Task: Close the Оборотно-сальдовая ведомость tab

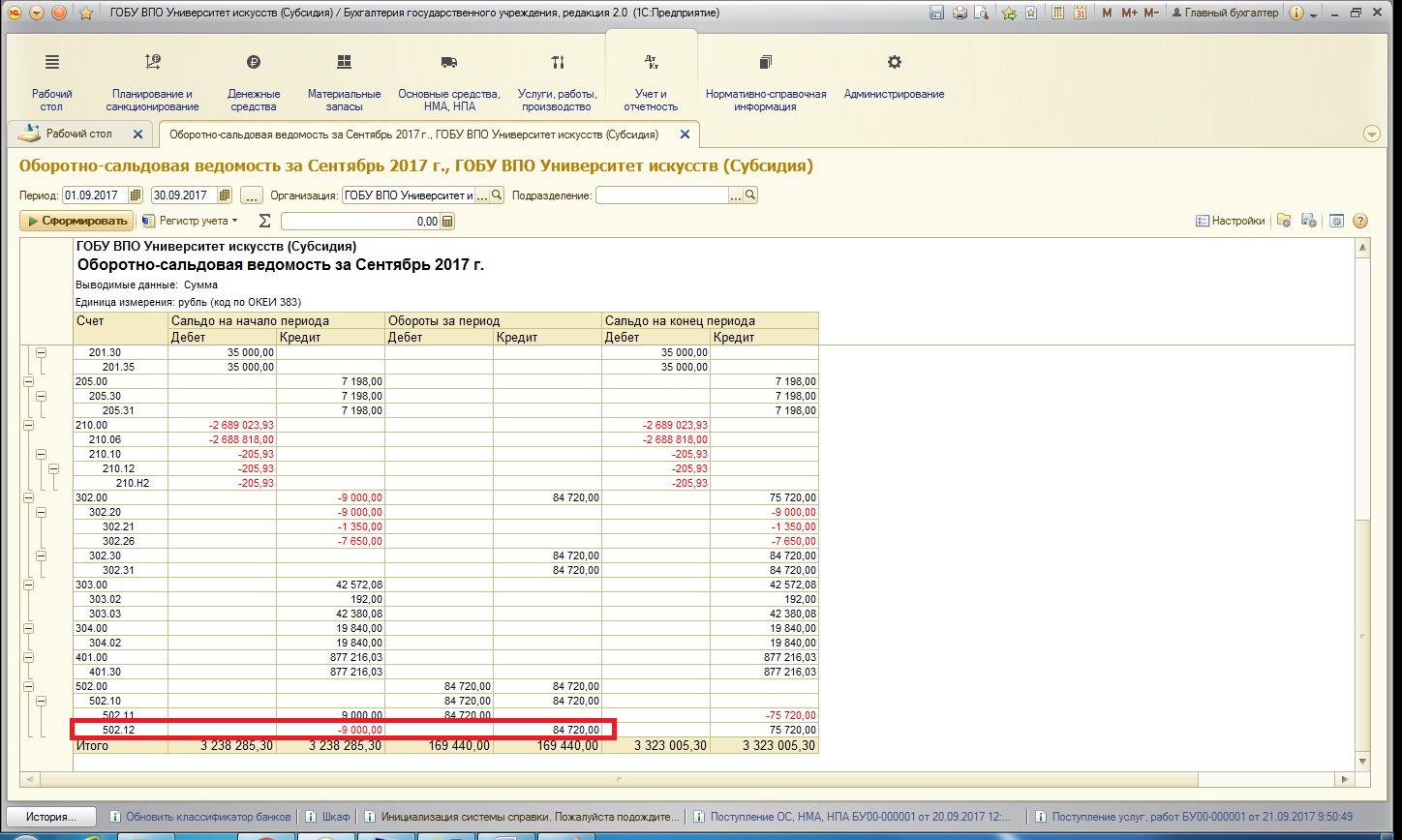Action: point(685,135)
